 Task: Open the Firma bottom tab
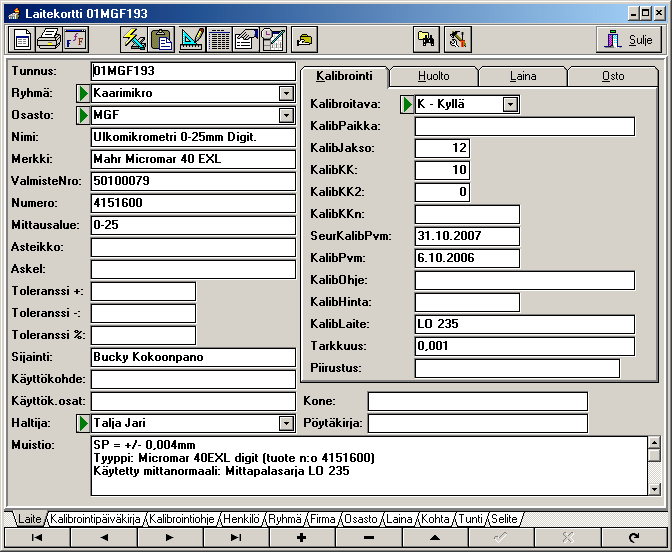(323, 519)
